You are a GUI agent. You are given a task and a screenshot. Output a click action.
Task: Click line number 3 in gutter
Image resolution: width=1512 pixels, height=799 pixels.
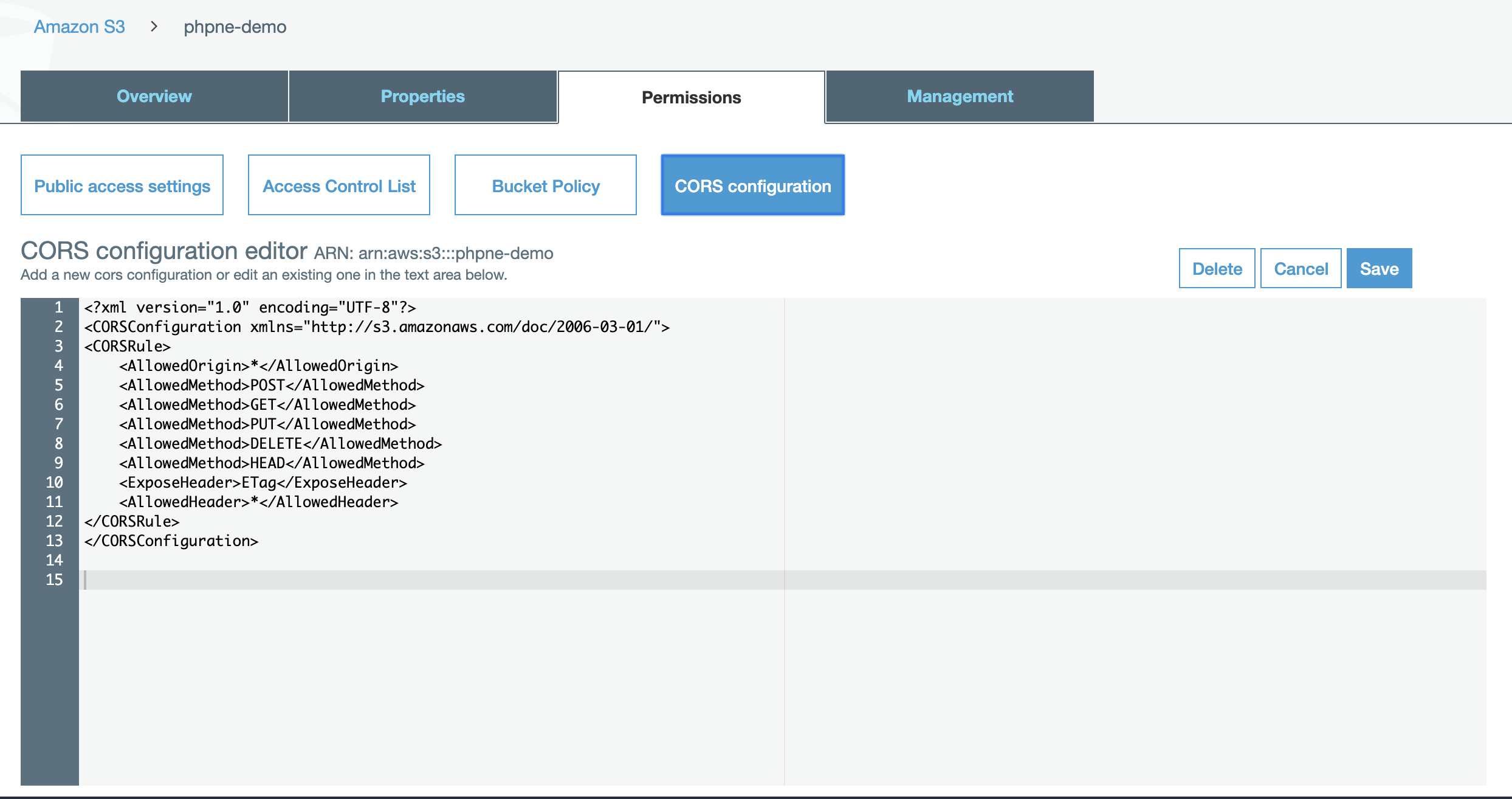(58, 346)
